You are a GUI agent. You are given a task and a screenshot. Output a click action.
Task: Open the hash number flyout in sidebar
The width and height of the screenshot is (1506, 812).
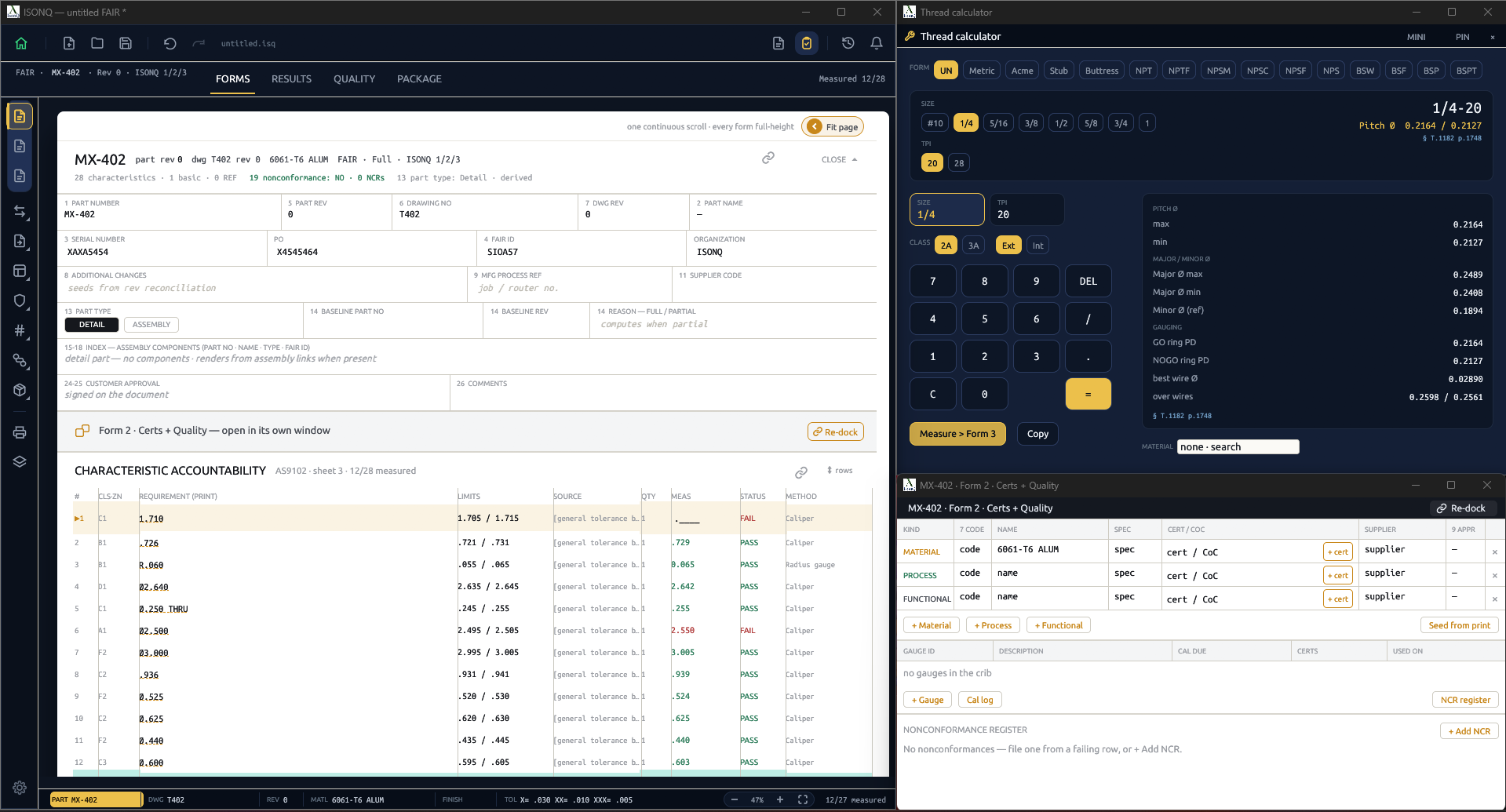pos(20,330)
